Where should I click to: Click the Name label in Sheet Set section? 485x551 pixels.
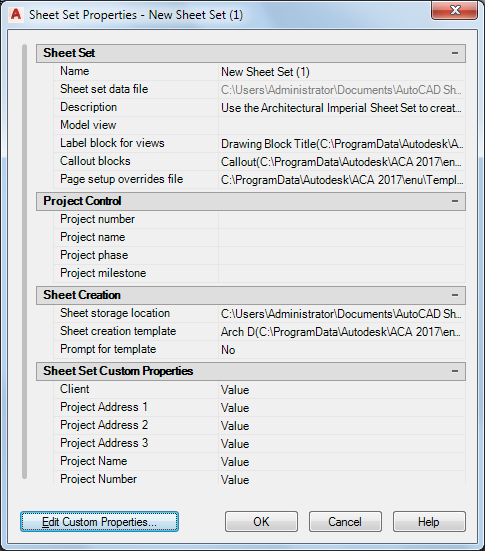75,71
